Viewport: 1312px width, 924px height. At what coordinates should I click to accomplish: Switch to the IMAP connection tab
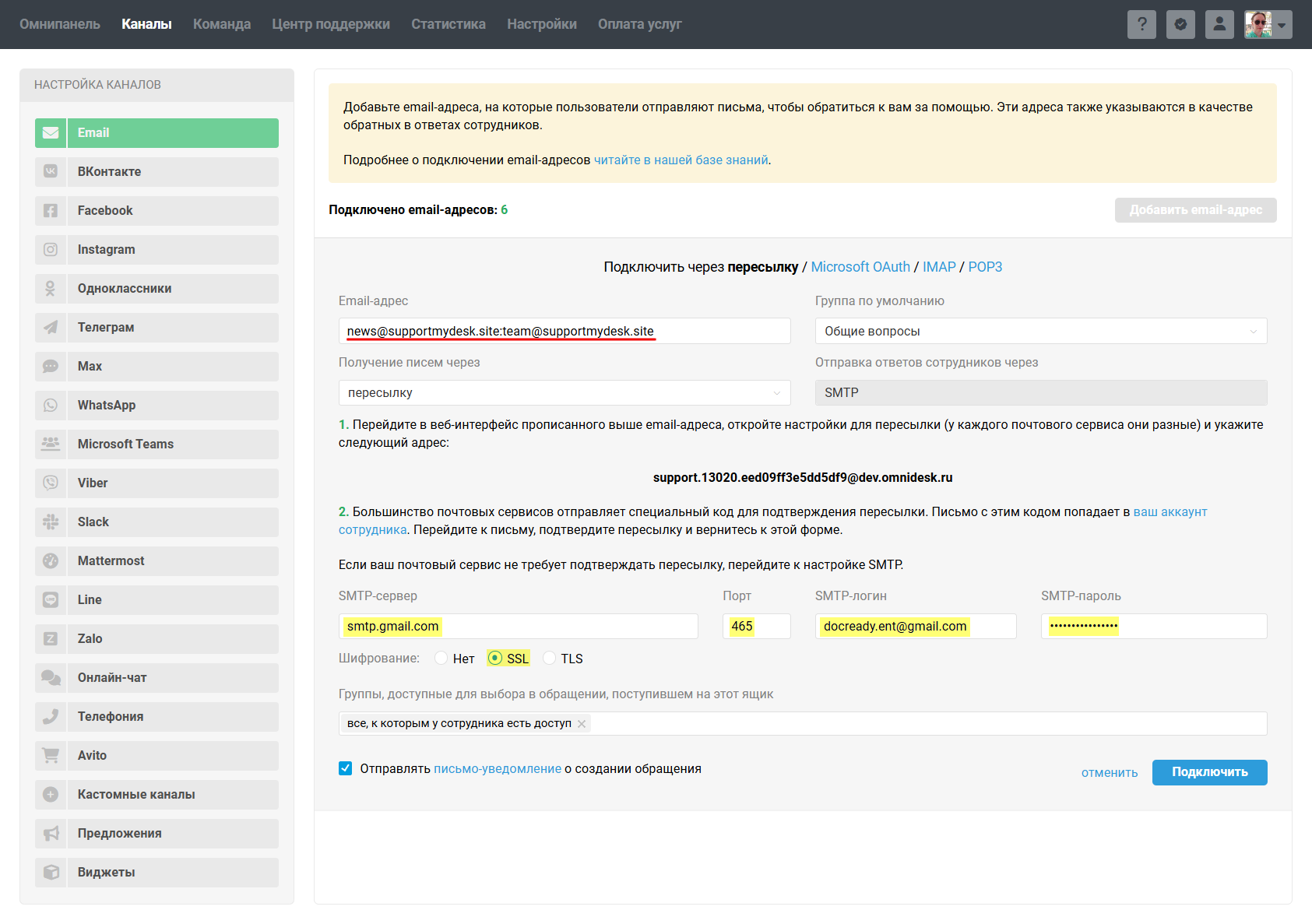(938, 267)
